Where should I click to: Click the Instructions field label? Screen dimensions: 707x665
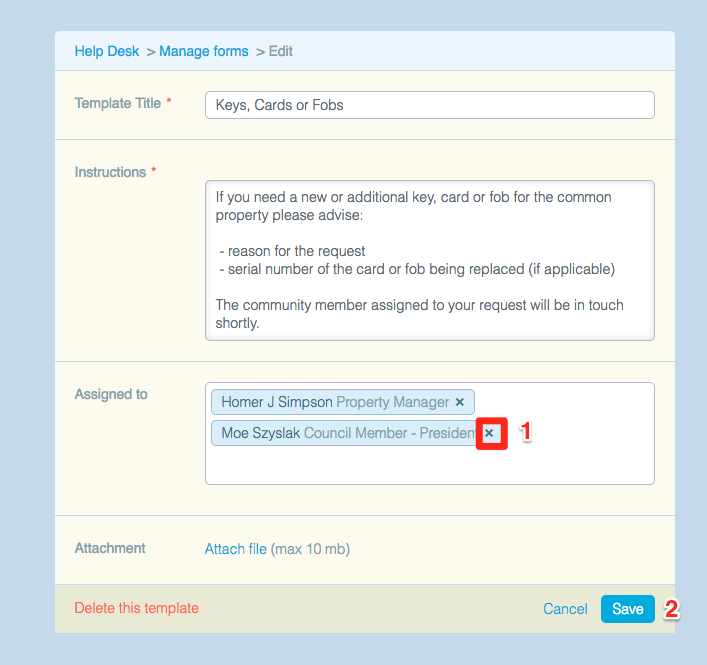[110, 172]
